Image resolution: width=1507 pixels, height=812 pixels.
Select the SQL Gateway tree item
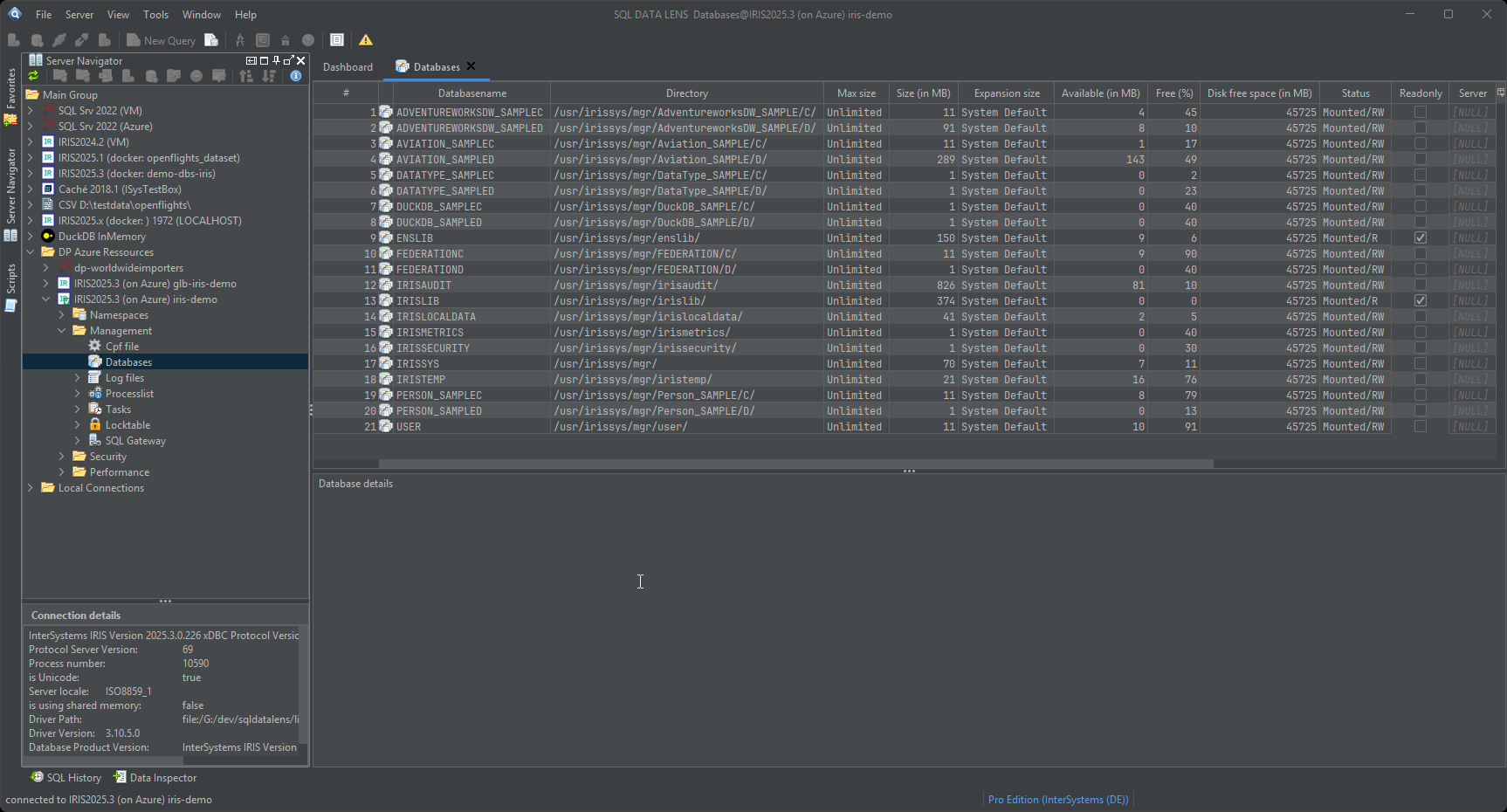point(135,441)
